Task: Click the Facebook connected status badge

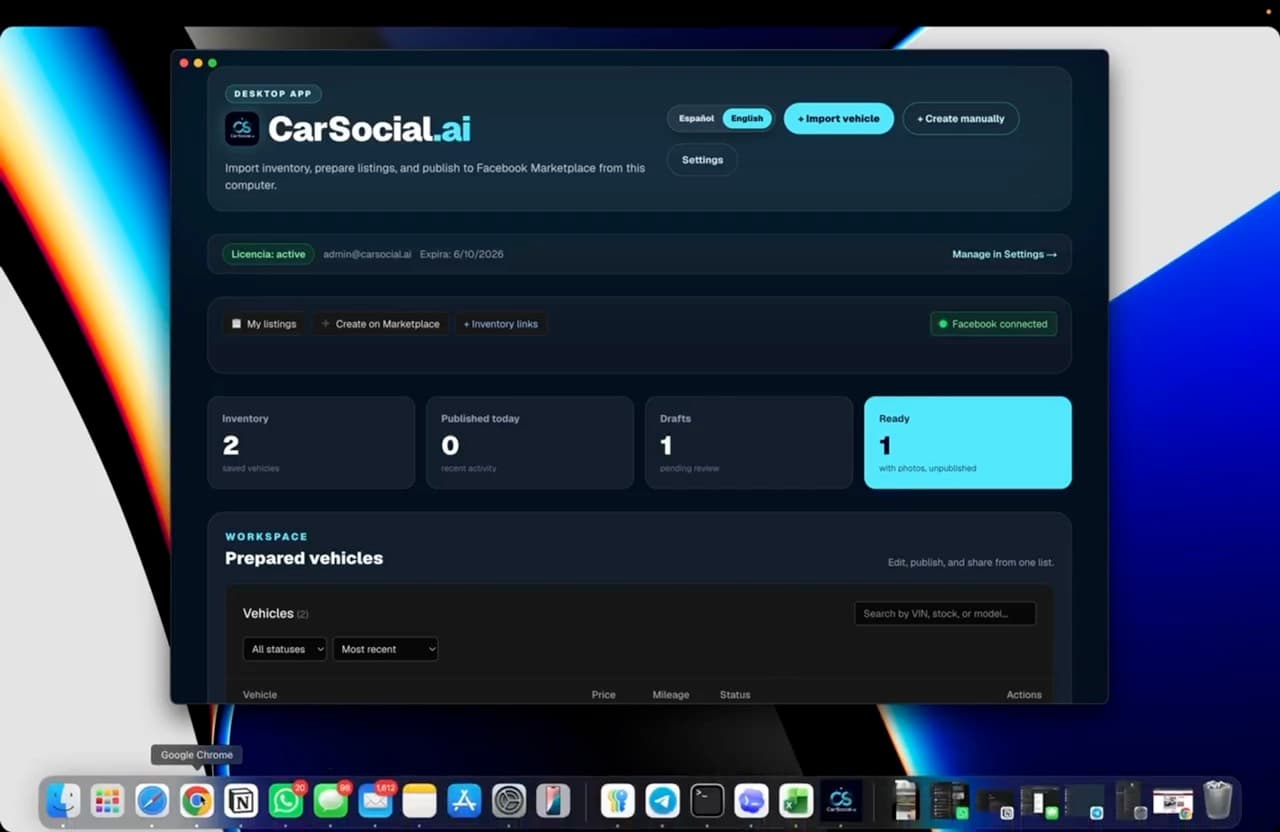Action: [x=993, y=324]
